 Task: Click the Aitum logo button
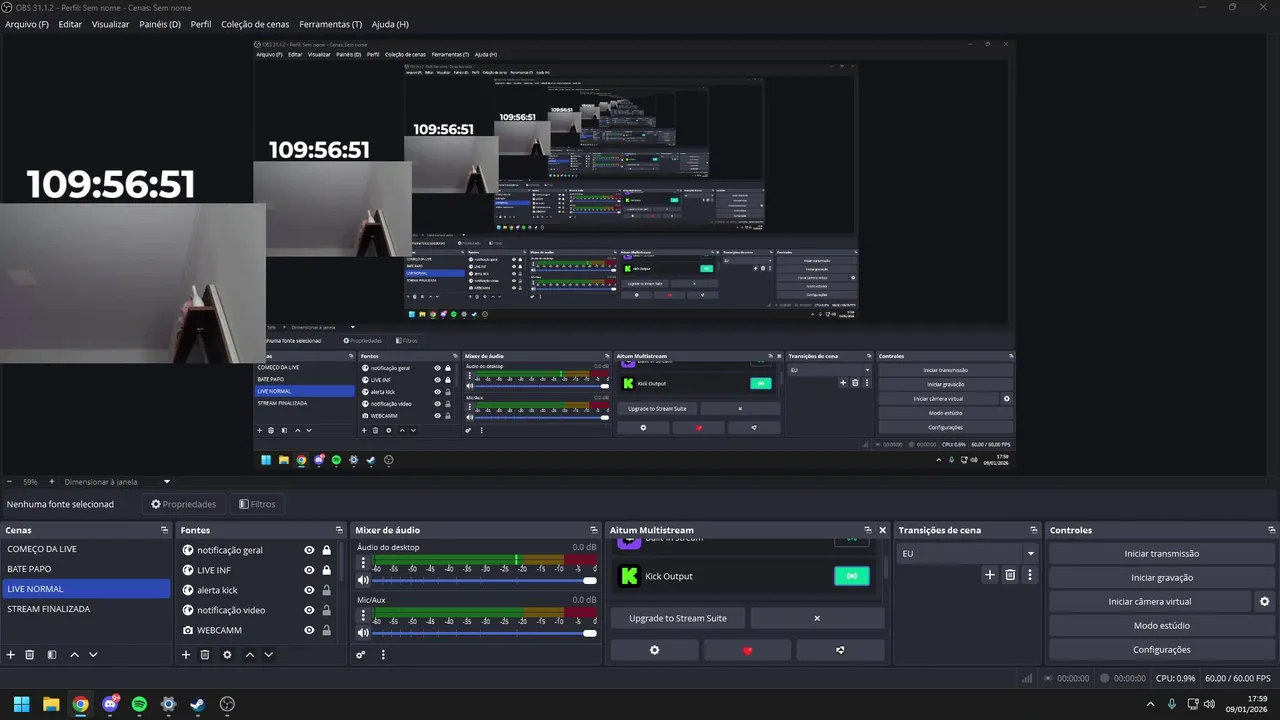[840, 650]
